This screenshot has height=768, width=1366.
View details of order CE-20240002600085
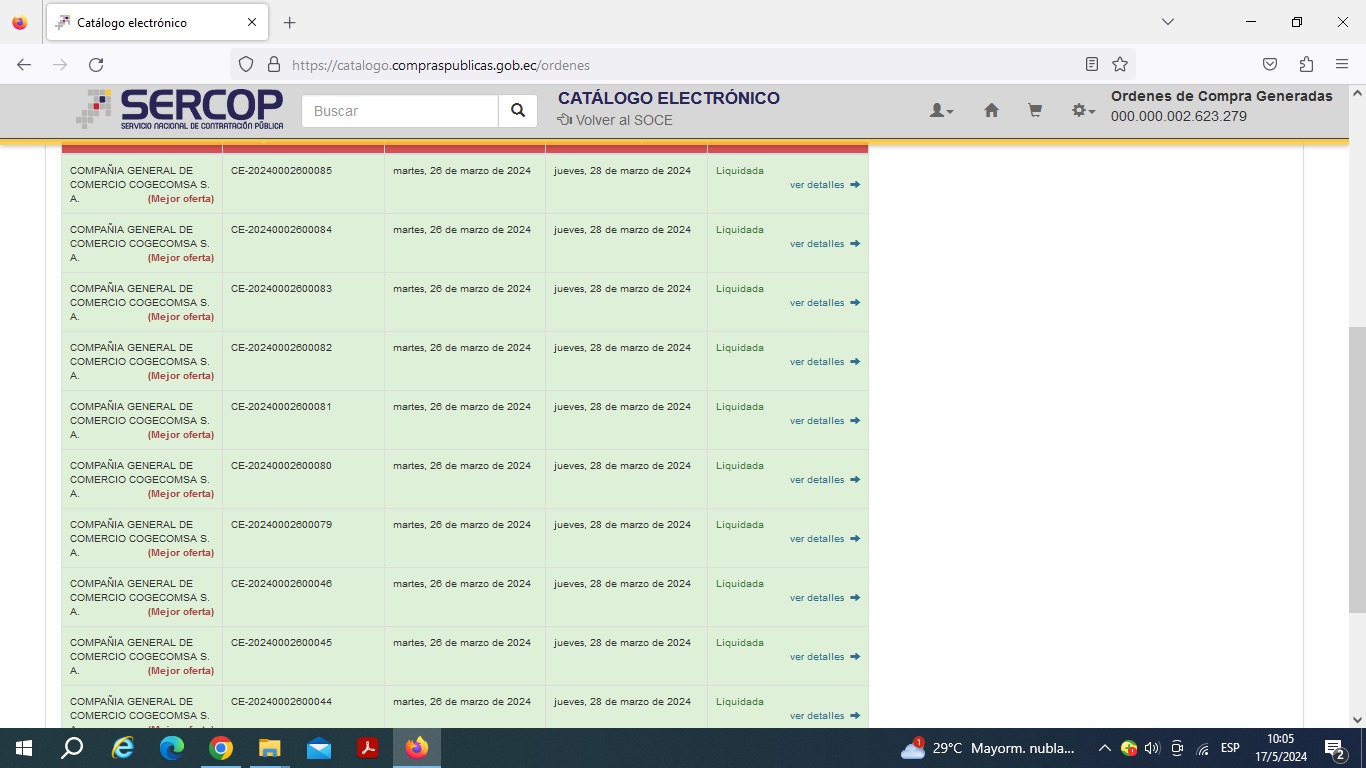point(817,185)
